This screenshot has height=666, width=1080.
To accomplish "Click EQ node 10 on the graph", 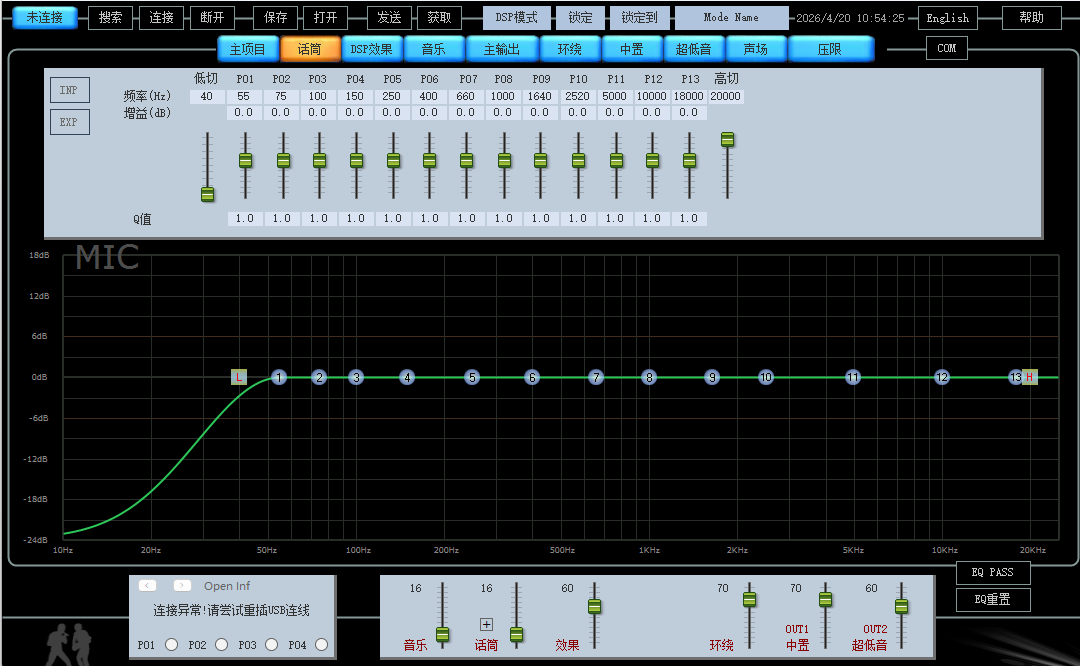I will click(x=766, y=377).
